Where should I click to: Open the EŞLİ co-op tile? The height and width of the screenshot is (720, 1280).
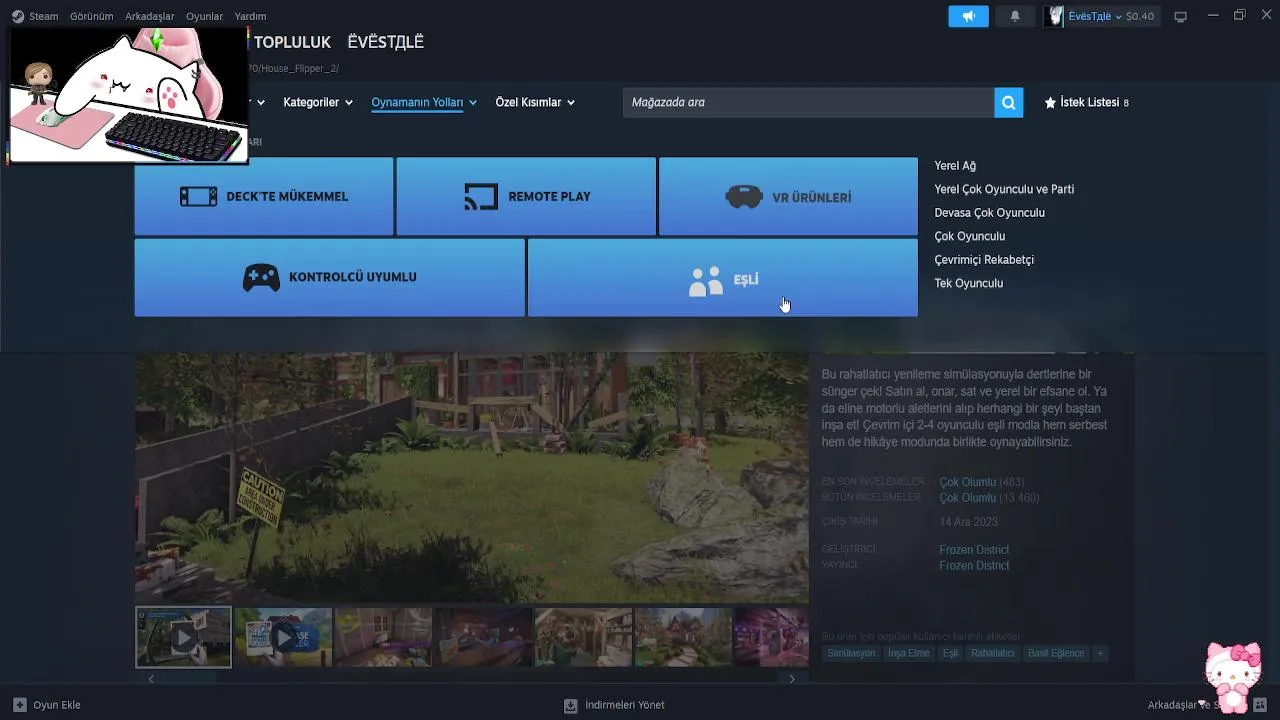coord(722,277)
